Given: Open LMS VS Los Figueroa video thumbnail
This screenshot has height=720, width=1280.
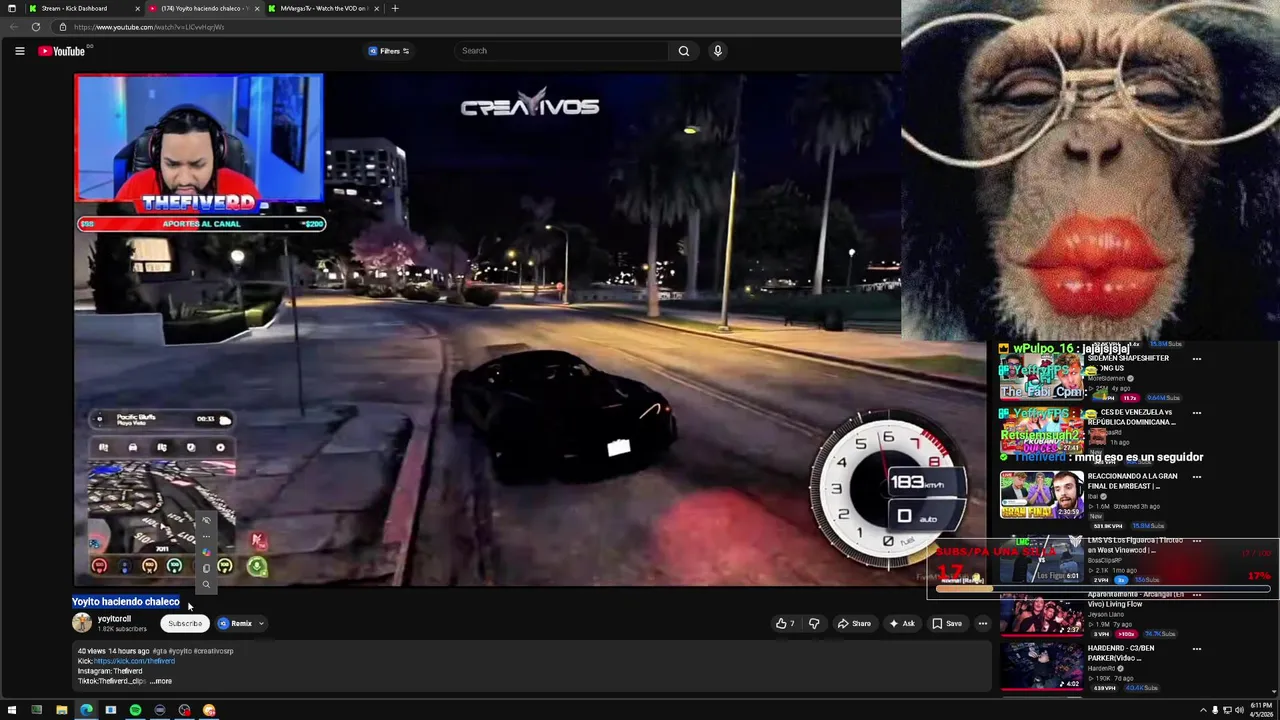Looking at the screenshot, I should point(1041,560).
